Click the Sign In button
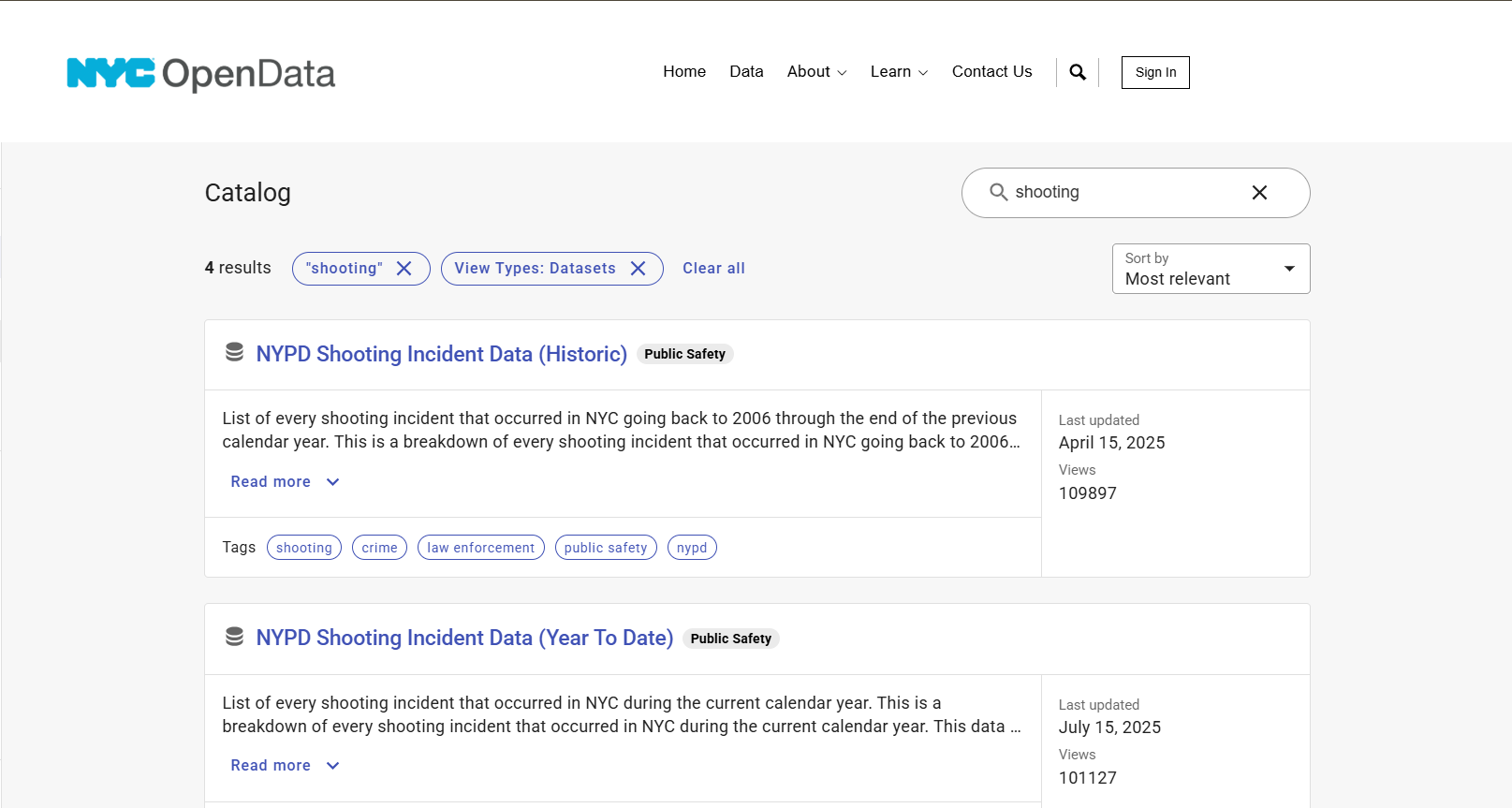The height and width of the screenshot is (808, 1512). click(1155, 72)
